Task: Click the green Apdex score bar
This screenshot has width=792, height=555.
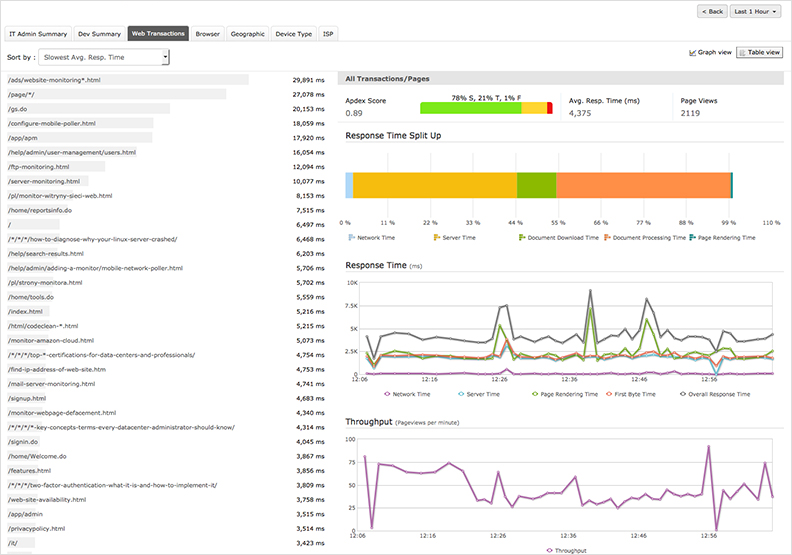Action: point(470,107)
